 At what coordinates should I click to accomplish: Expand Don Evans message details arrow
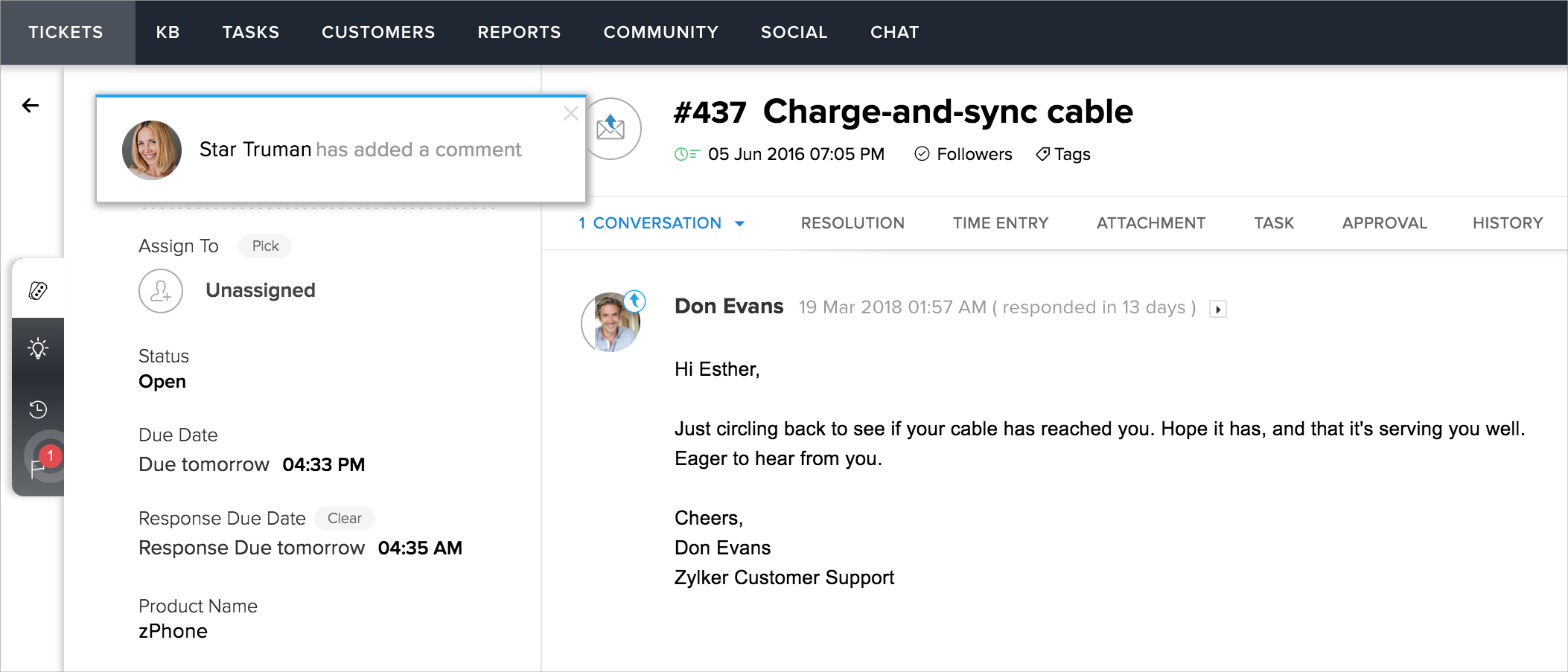pos(1218,309)
